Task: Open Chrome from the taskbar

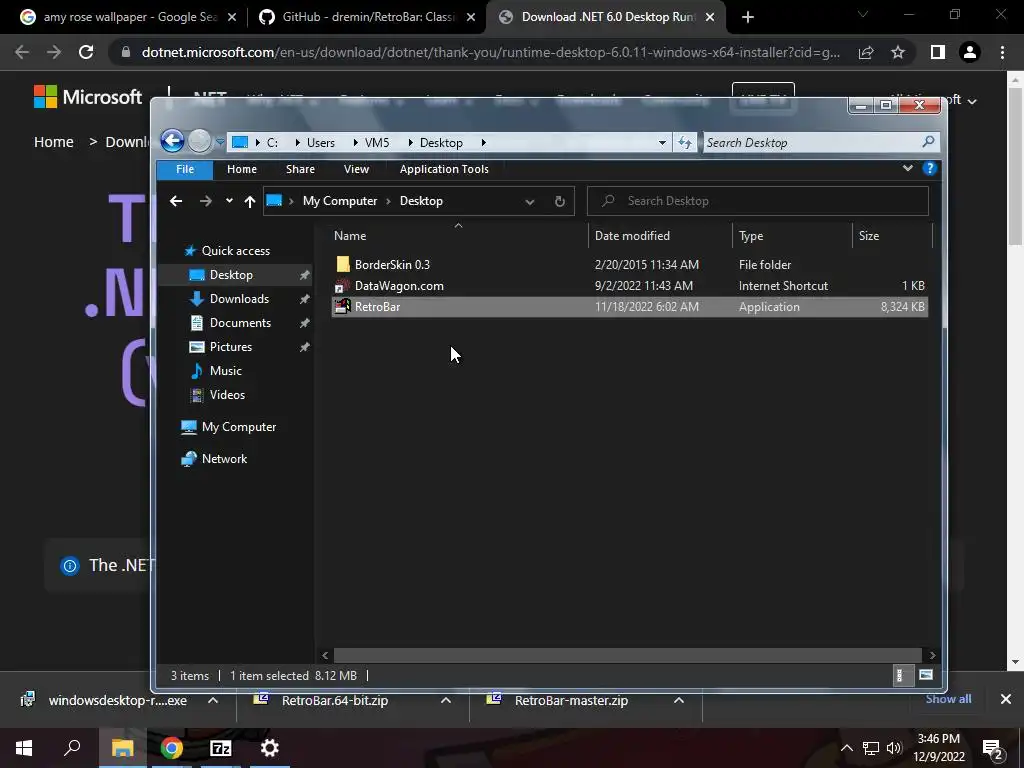Action: tap(171, 748)
